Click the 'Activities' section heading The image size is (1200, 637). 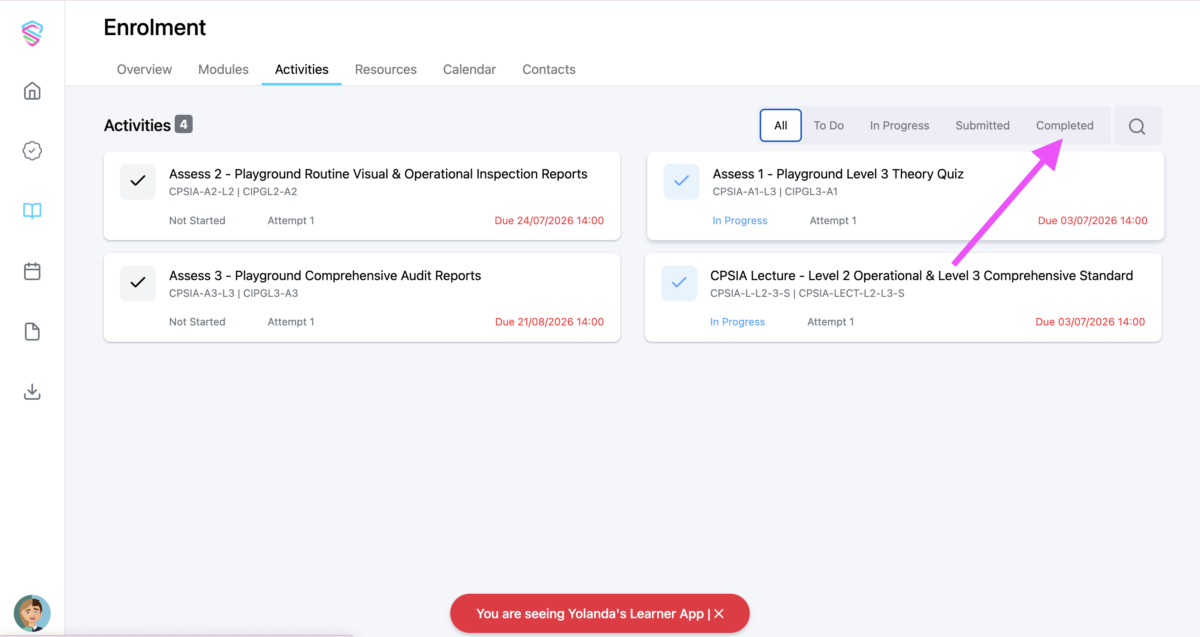[x=137, y=125]
